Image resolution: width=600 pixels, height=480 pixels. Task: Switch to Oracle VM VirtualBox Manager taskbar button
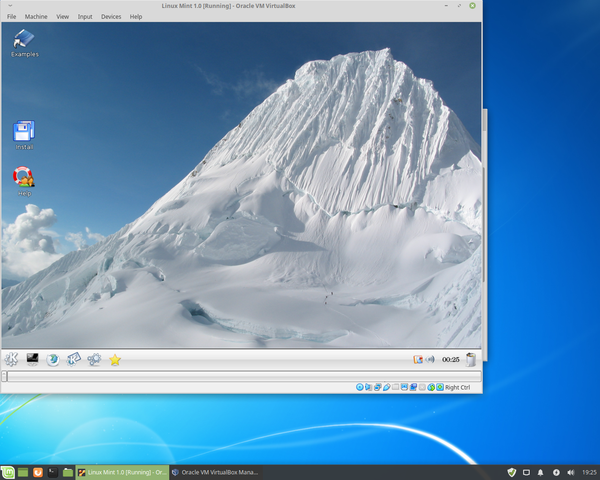pos(215,472)
